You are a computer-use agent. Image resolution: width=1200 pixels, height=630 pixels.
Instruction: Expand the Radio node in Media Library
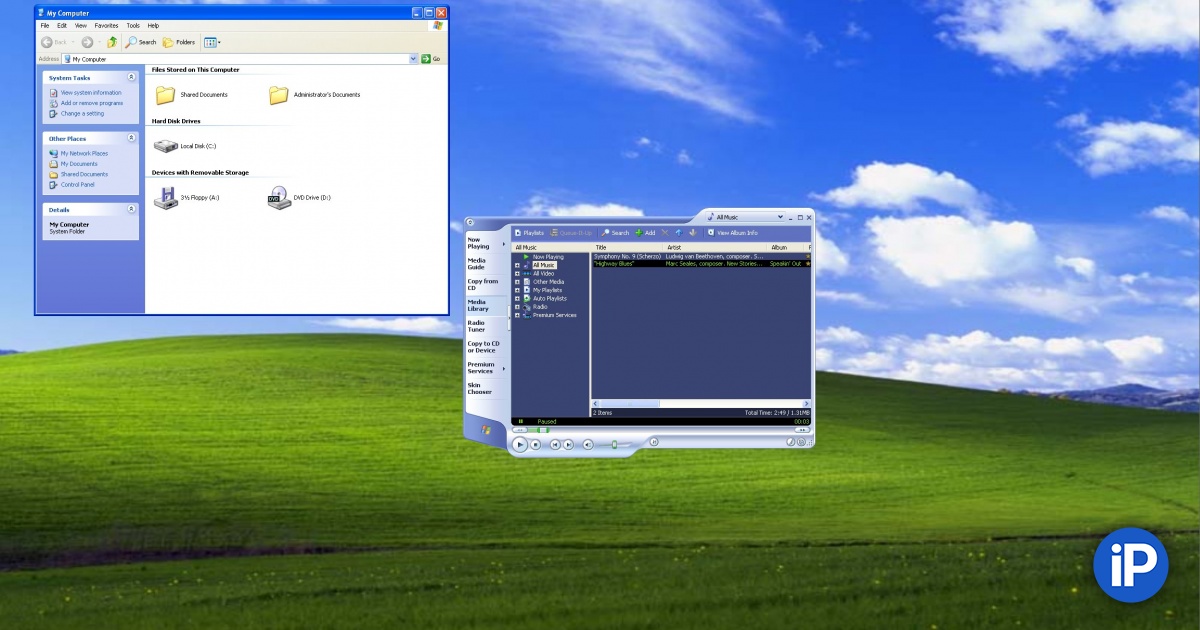coord(518,307)
